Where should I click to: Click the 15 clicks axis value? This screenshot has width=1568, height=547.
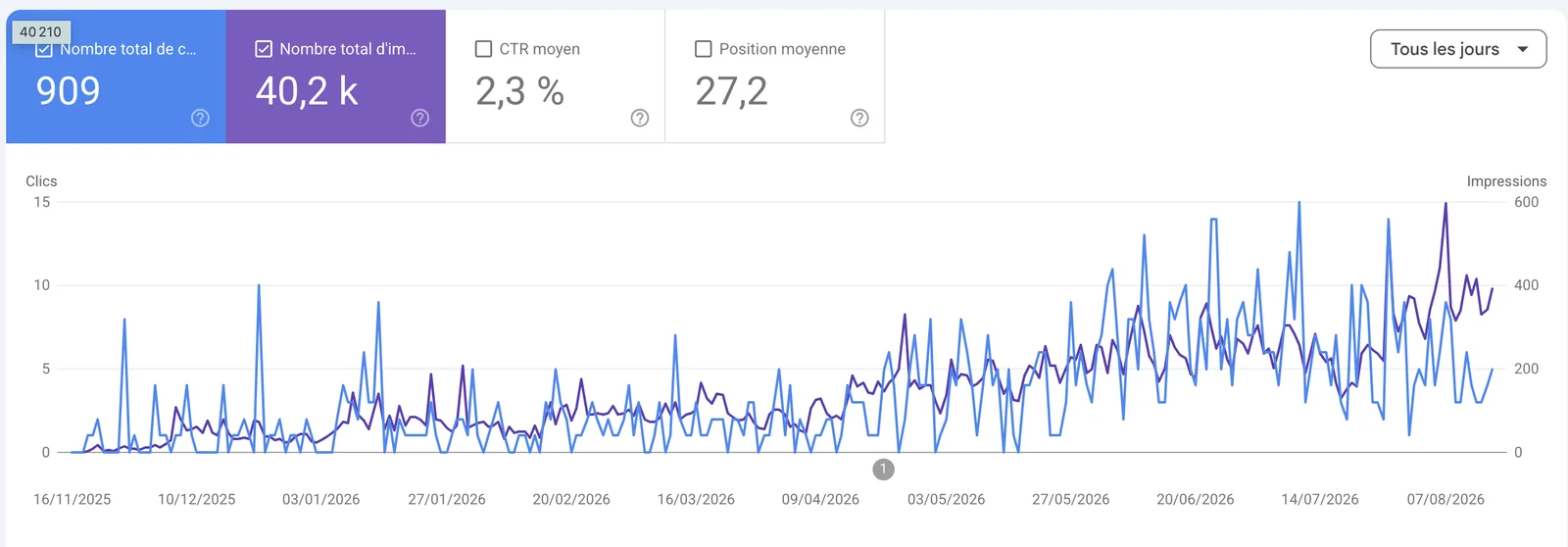[x=42, y=202]
